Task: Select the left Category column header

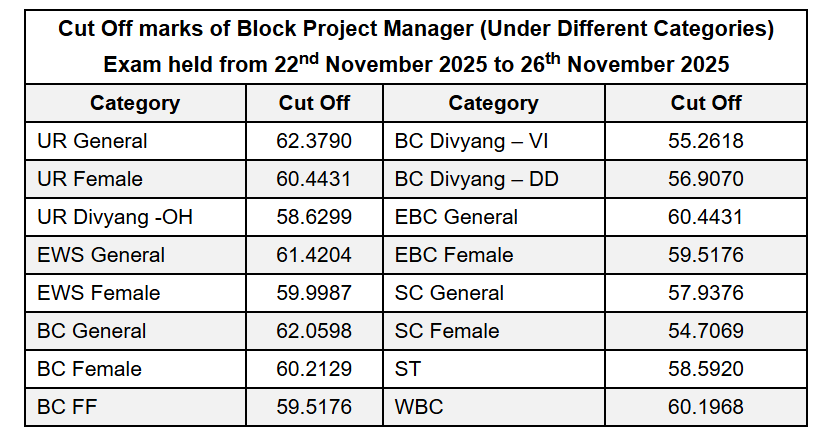Action: click(x=135, y=103)
